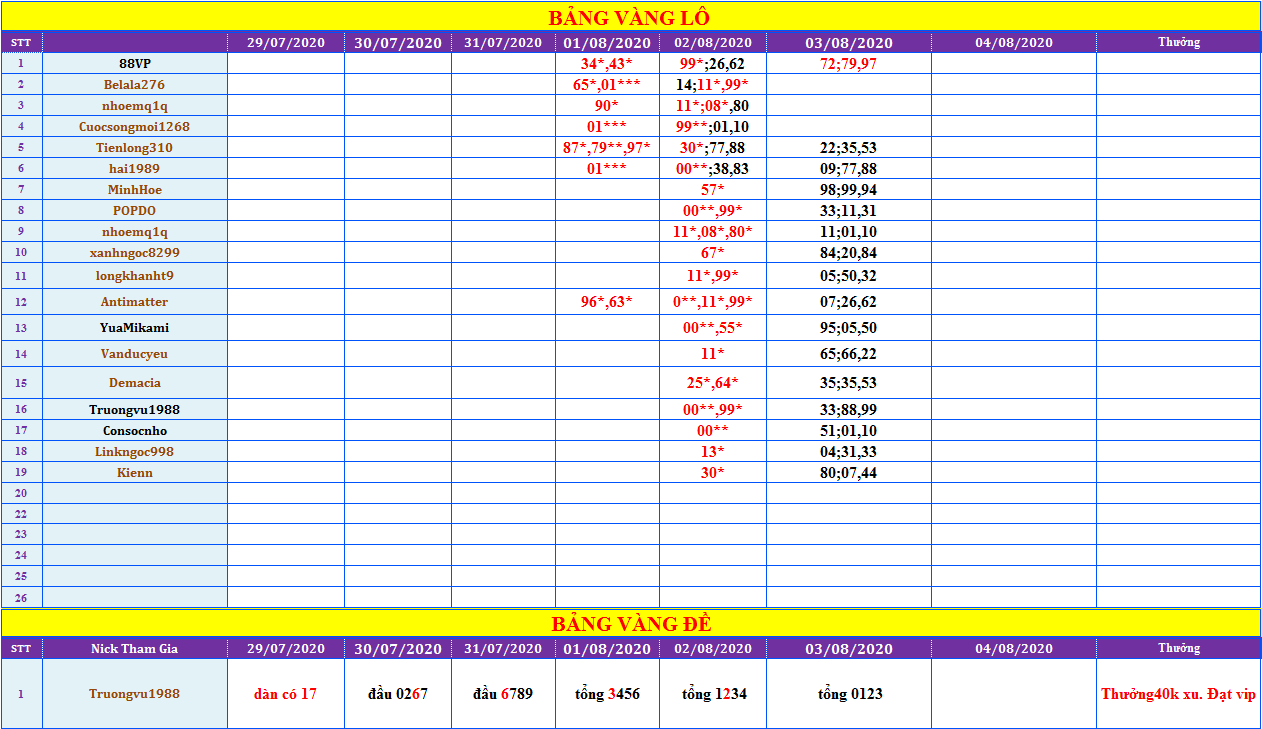Screen dimensions: 1262x729
Task: Click the Nick Tham Gia column header
Action: (x=135, y=648)
